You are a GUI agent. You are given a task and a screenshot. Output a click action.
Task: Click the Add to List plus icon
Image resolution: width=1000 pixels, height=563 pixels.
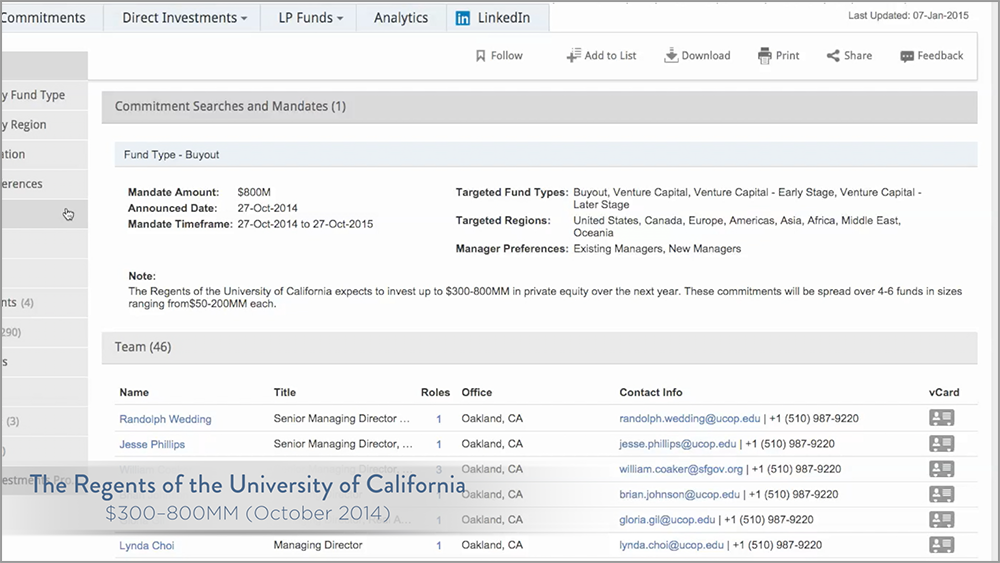click(x=573, y=55)
